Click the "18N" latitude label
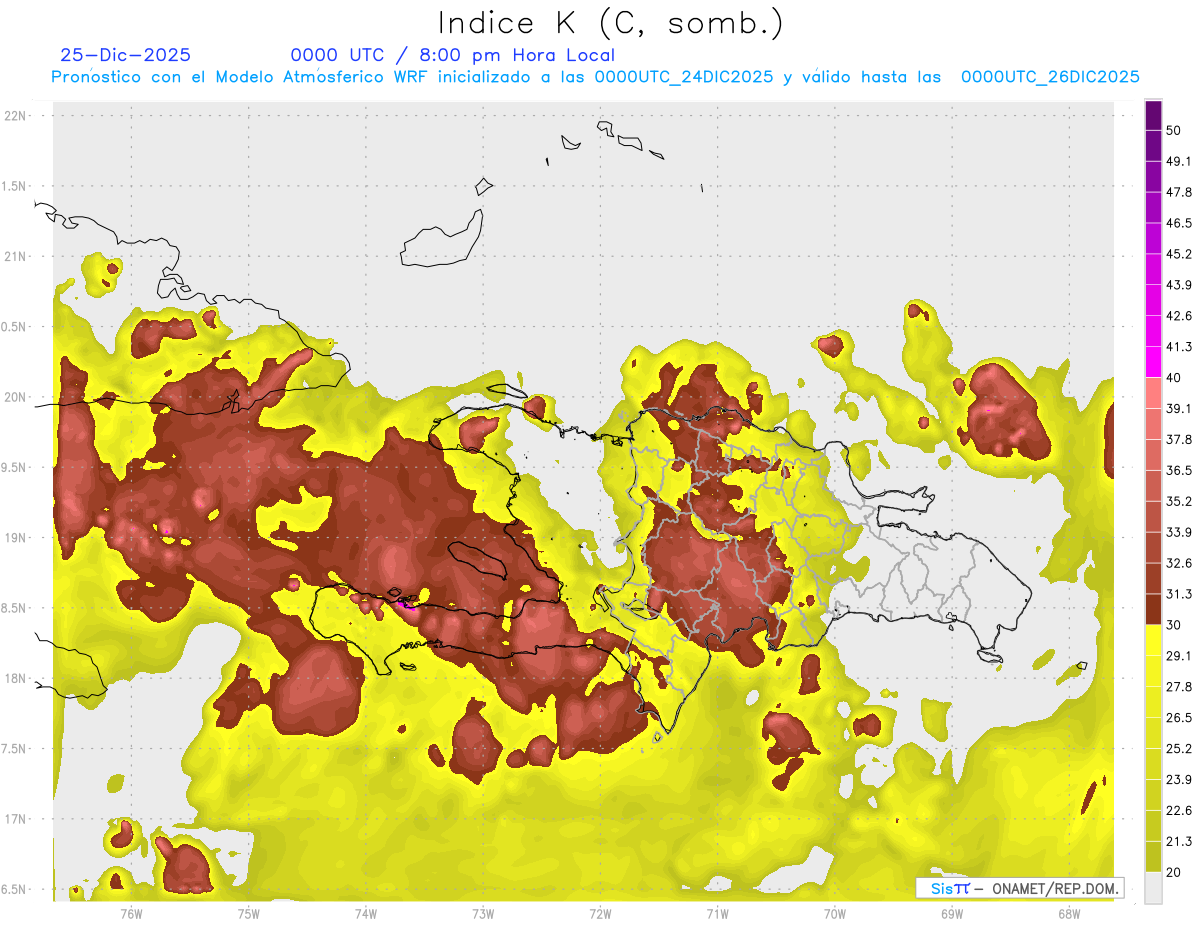Image resolution: width=1200 pixels, height=927 pixels. click(x=16, y=678)
